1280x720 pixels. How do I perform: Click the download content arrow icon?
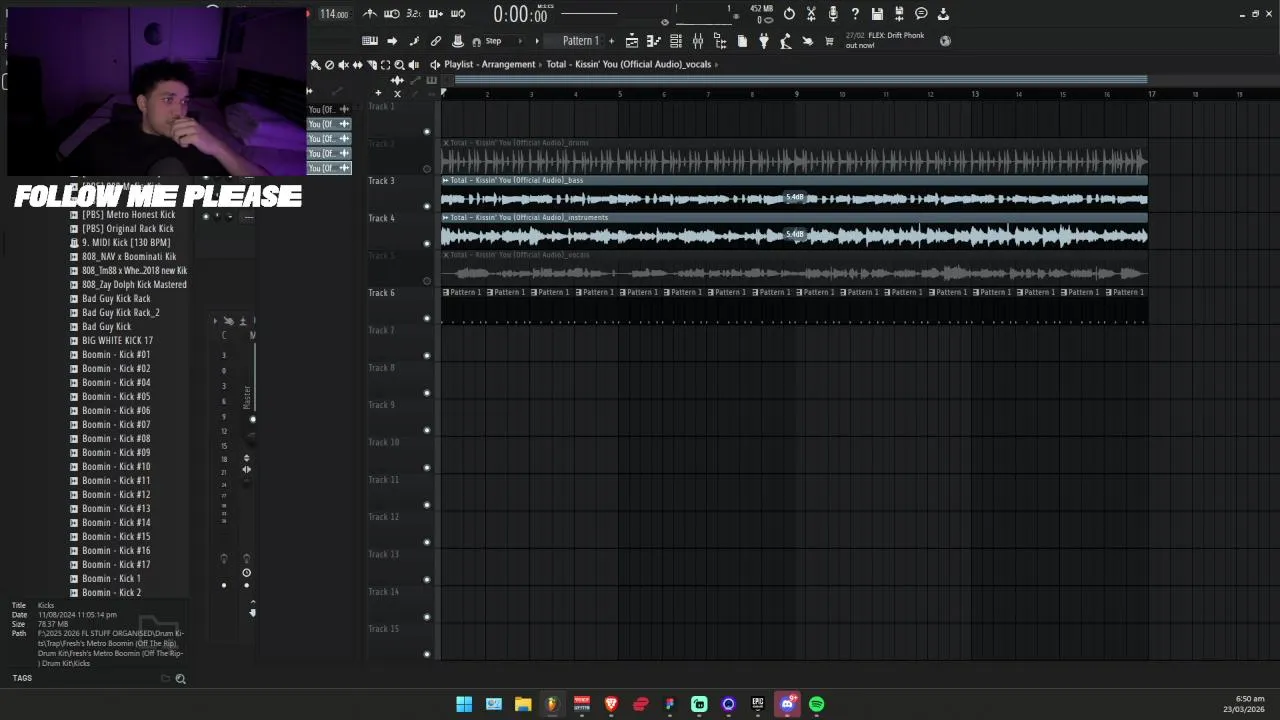tap(943, 14)
